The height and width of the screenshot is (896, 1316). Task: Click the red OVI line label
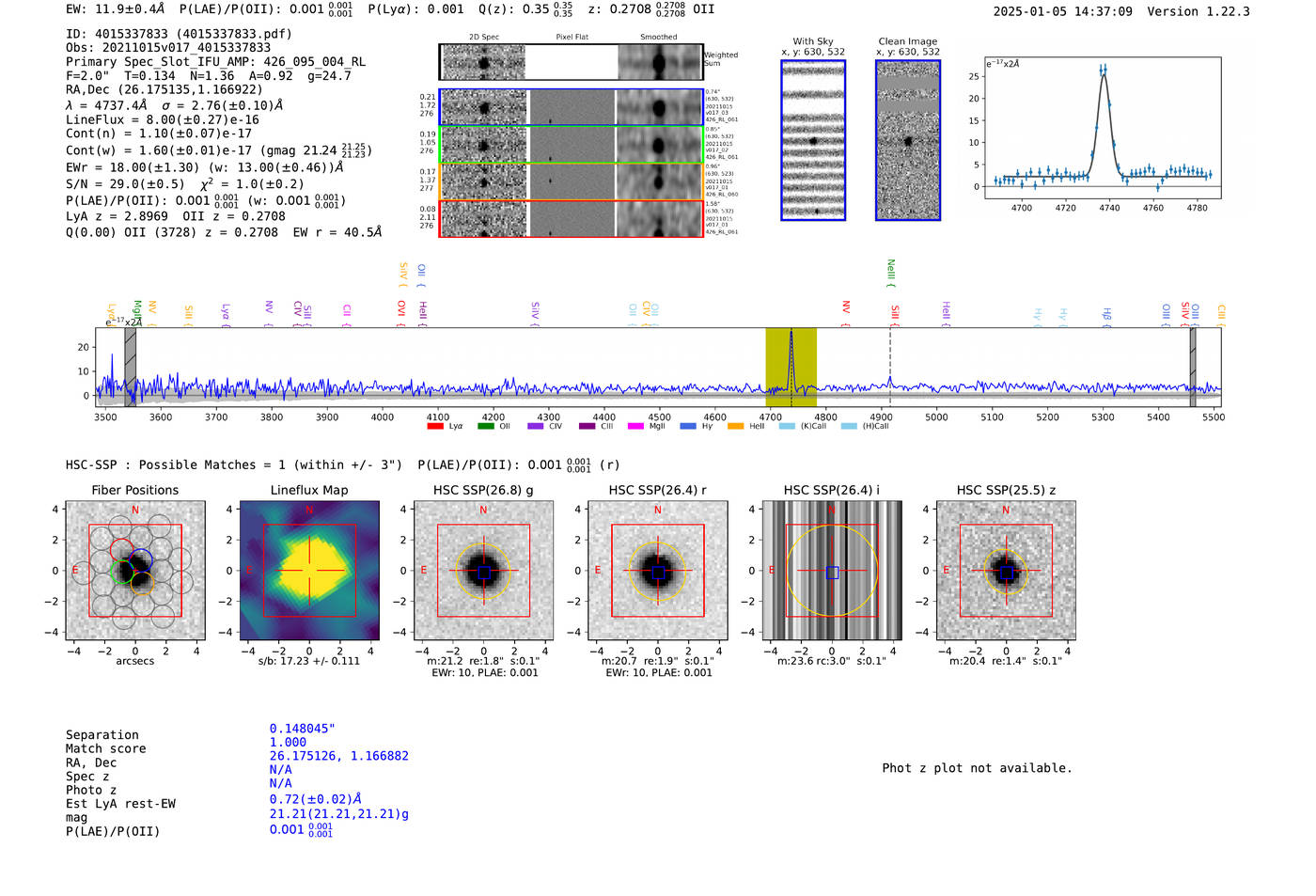pos(401,313)
